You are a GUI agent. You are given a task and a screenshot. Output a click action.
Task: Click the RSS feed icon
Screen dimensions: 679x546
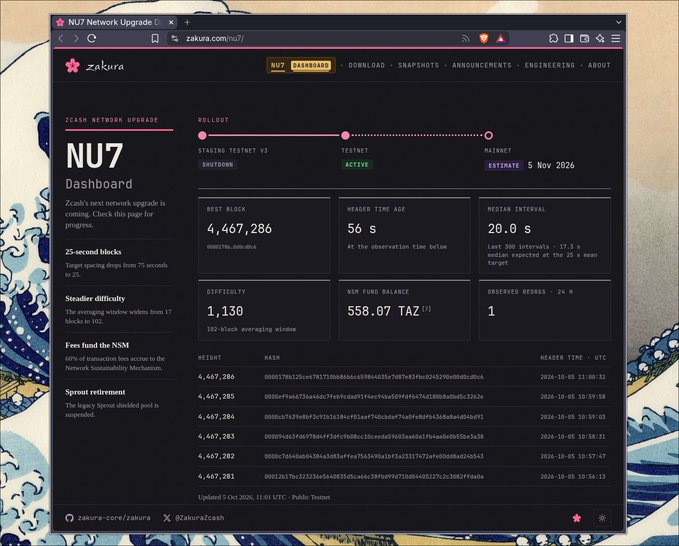tap(466, 39)
